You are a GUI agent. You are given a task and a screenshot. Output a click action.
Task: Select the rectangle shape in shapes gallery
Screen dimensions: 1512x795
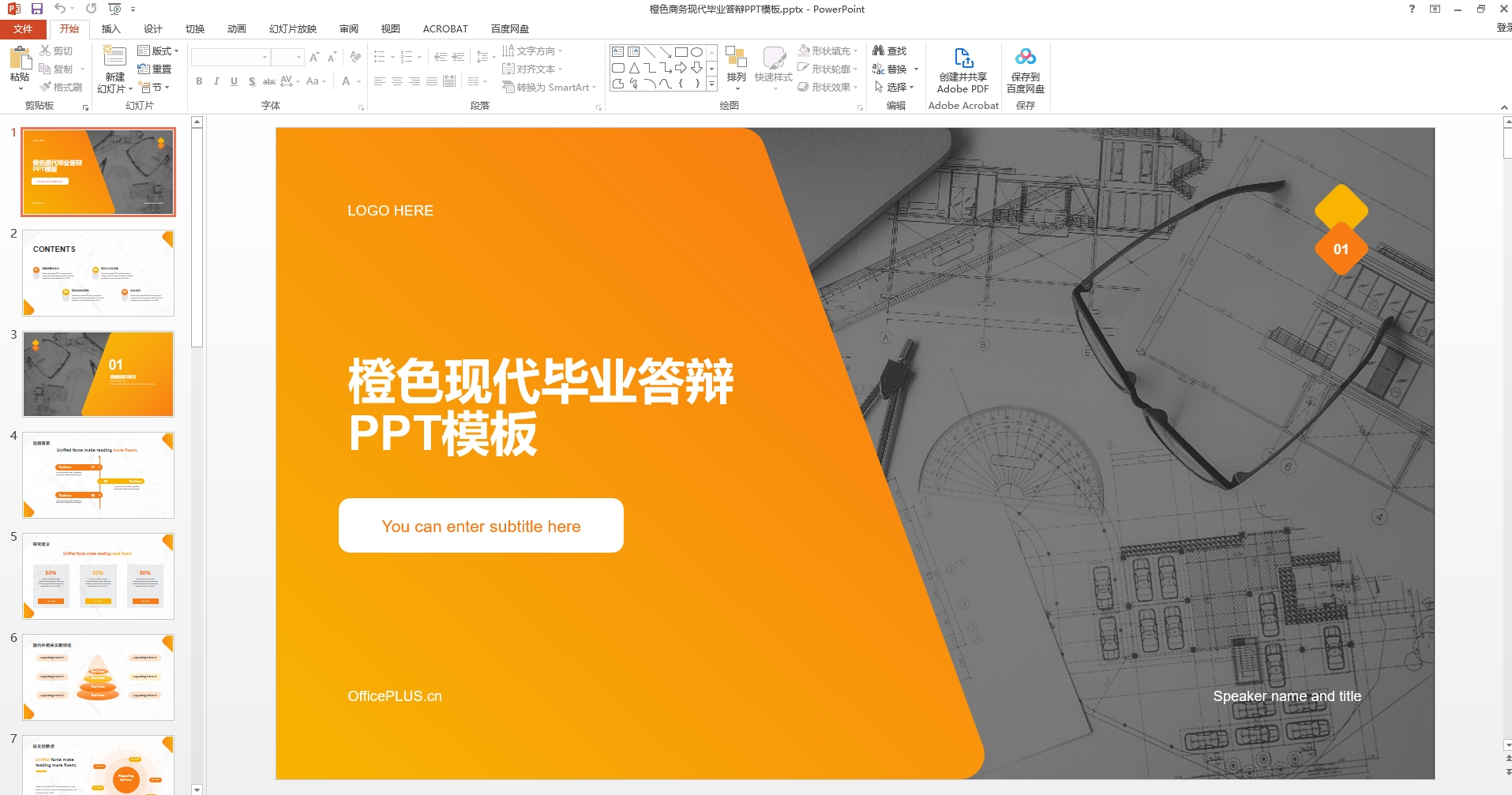pos(681,52)
